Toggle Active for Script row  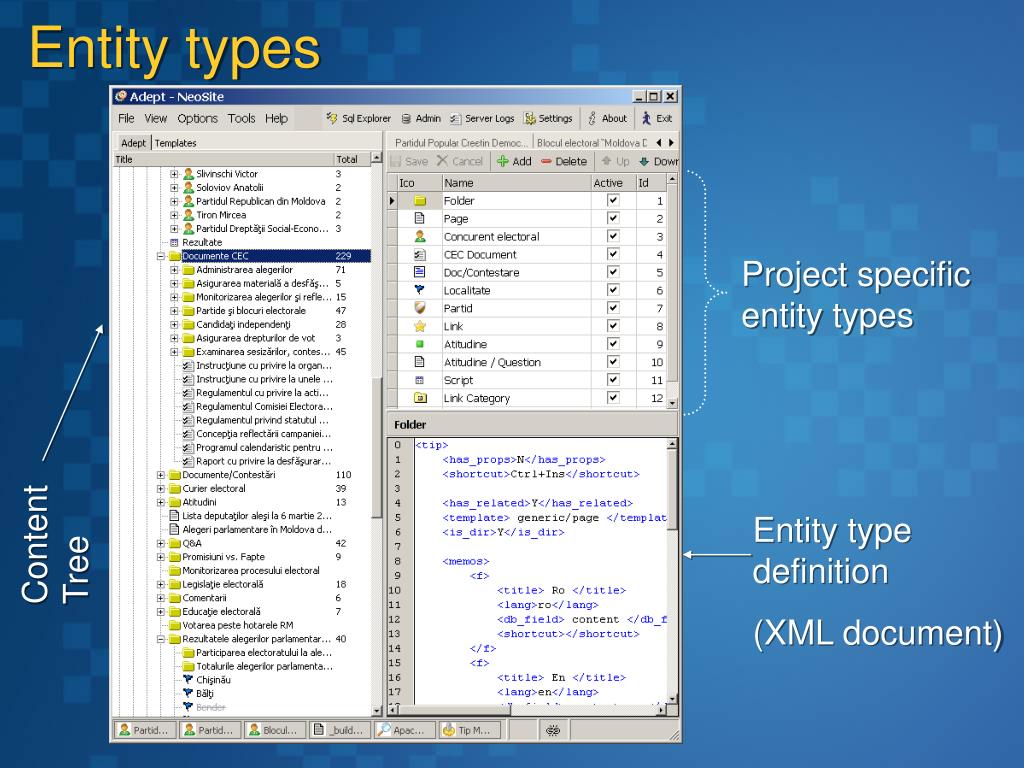coord(613,379)
